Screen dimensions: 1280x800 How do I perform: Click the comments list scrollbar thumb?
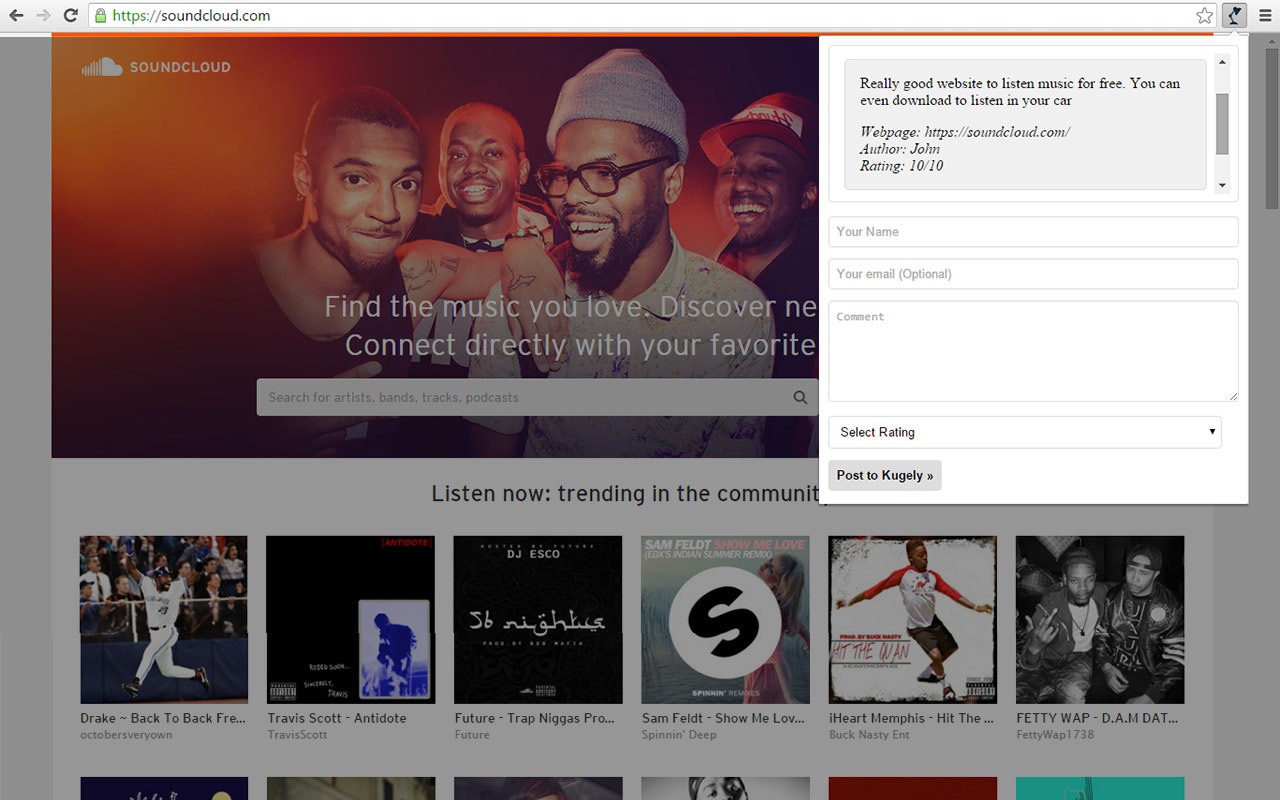click(x=1222, y=124)
